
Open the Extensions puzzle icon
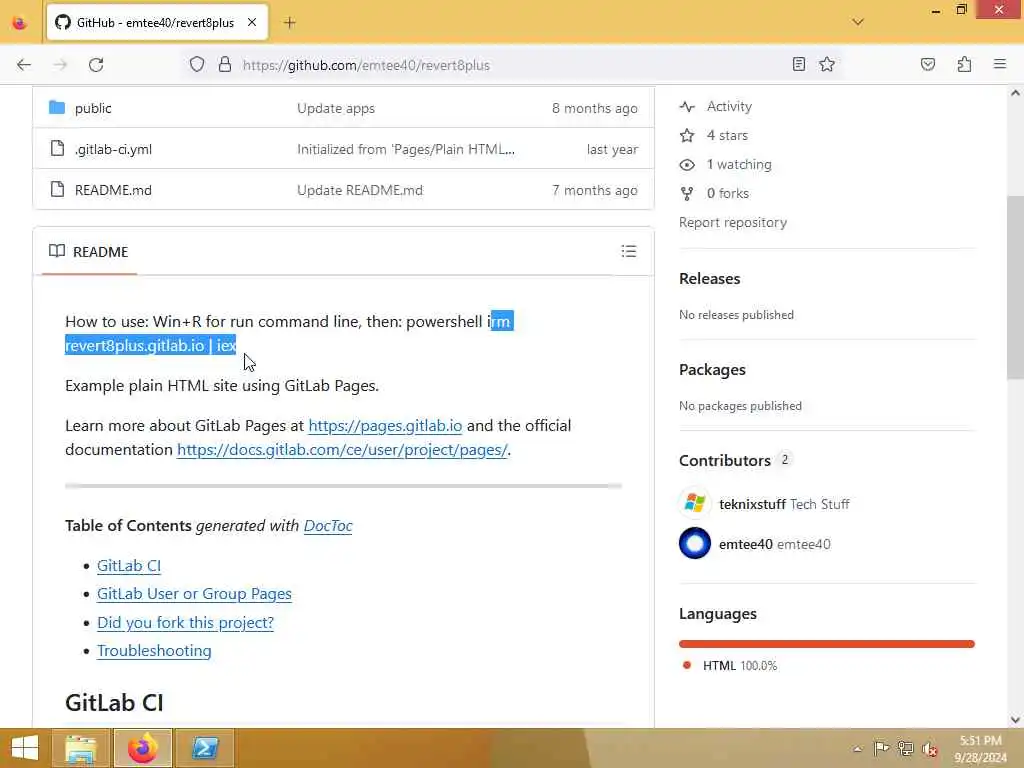pyautogui.click(x=964, y=64)
